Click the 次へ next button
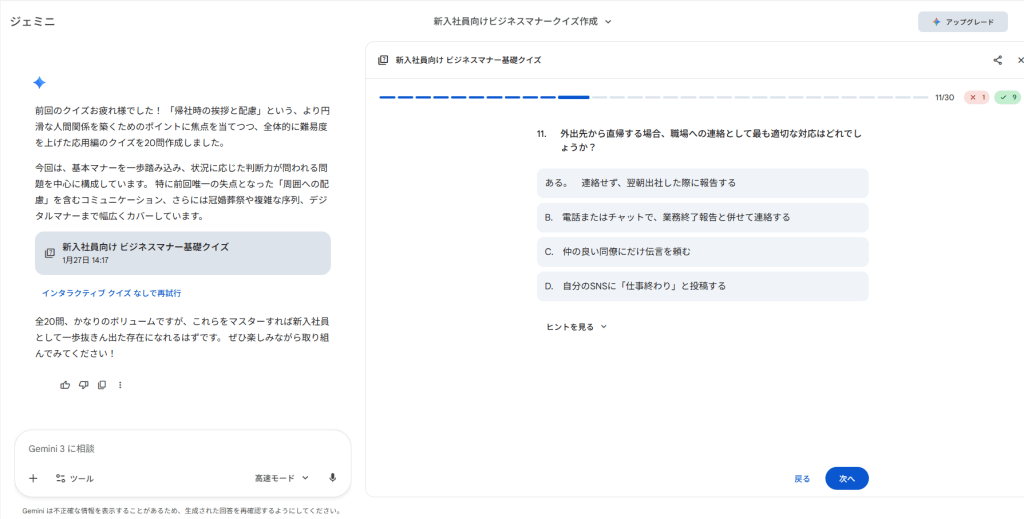The height and width of the screenshot is (519, 1024). (846, 479)
